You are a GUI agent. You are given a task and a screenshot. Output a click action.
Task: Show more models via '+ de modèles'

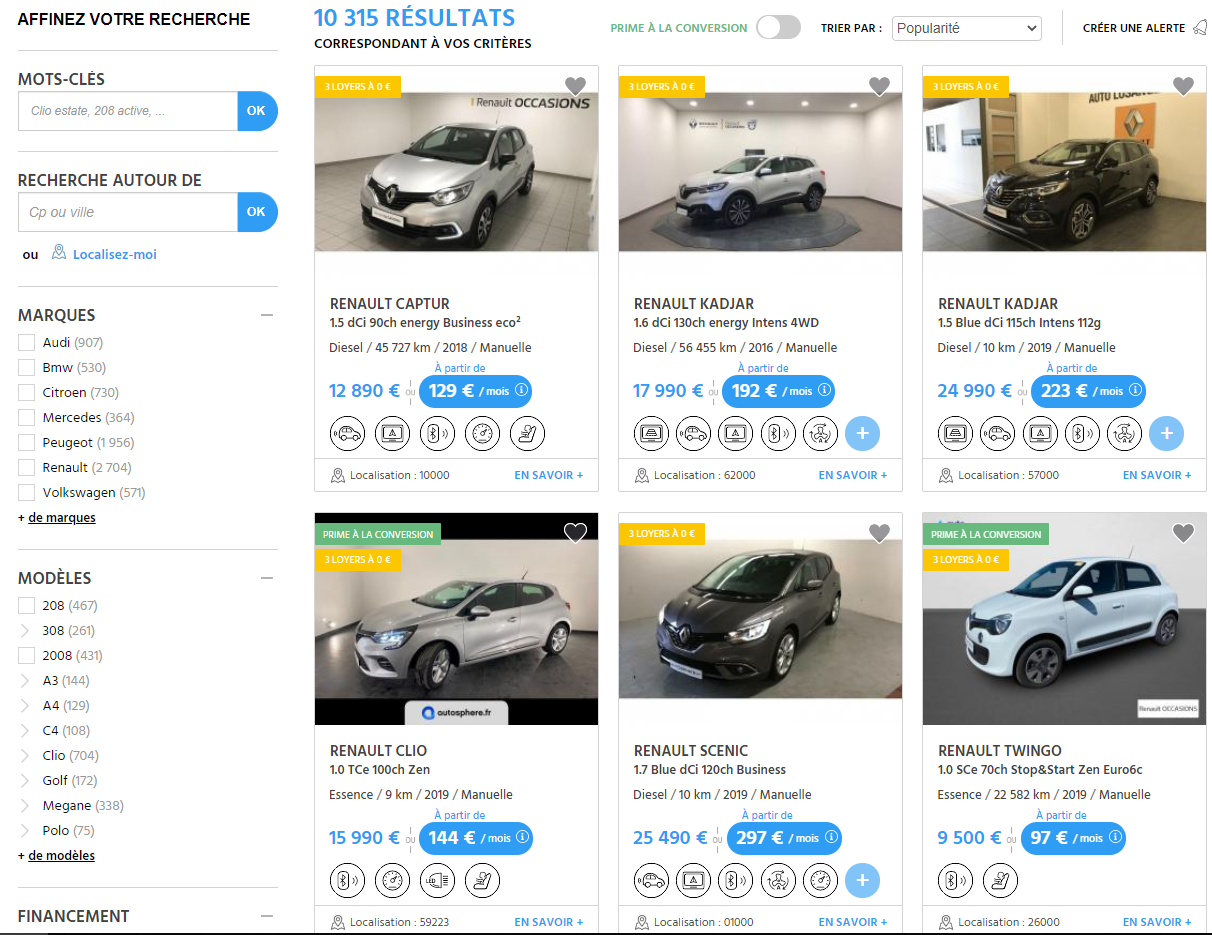pos(57,856)
